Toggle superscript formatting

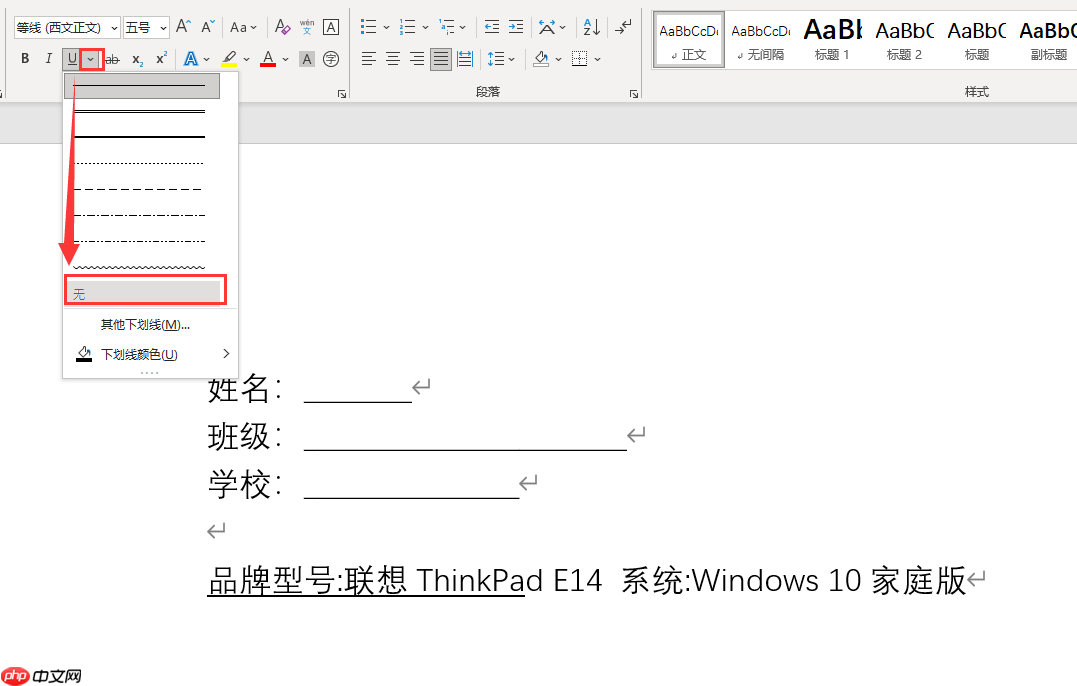[x=161, y=59]
